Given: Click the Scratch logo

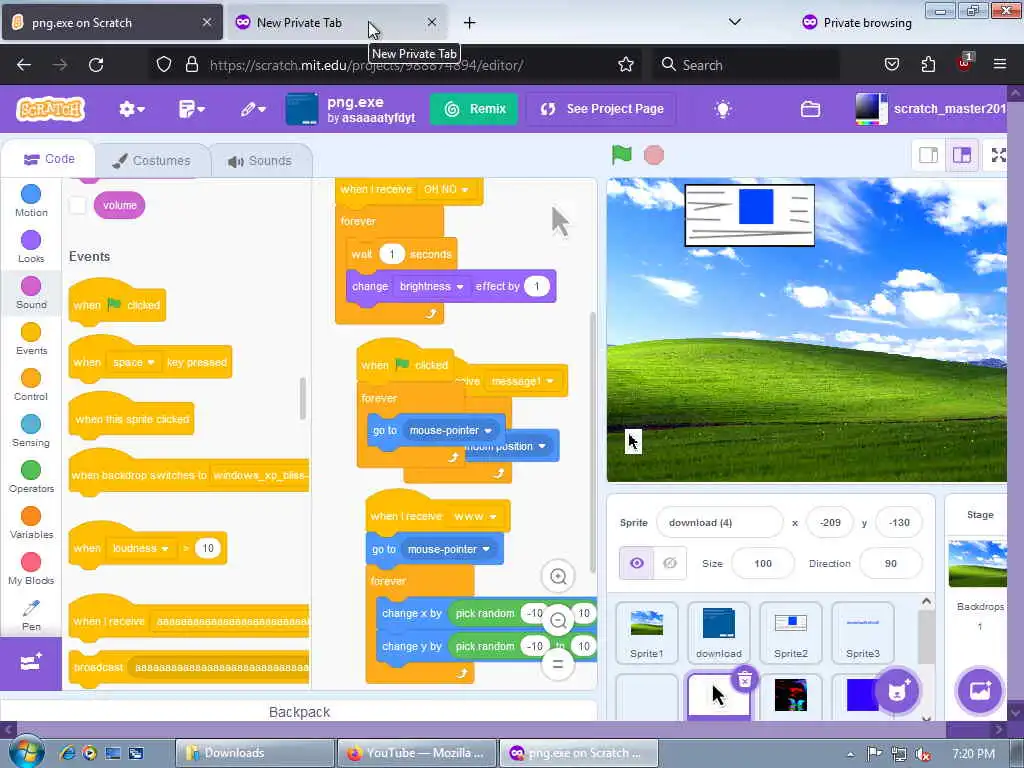Looking at the screenshot, I should pyautogui.click(x=51, y=109).
